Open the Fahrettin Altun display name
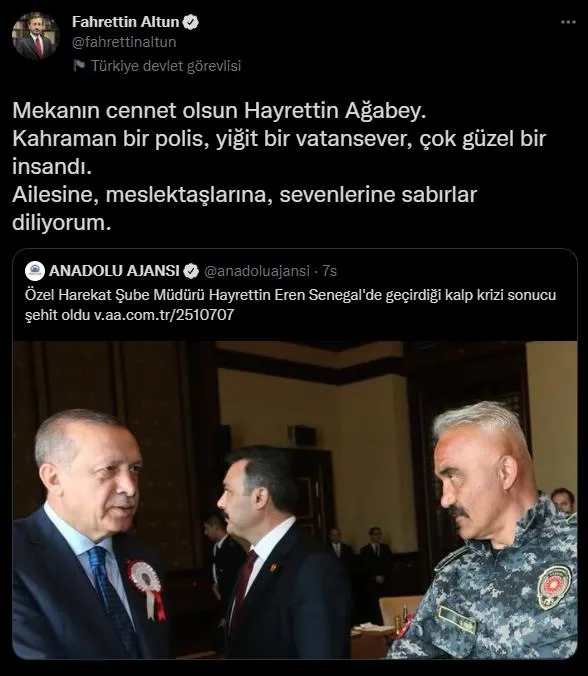 (x=125, y=22)
